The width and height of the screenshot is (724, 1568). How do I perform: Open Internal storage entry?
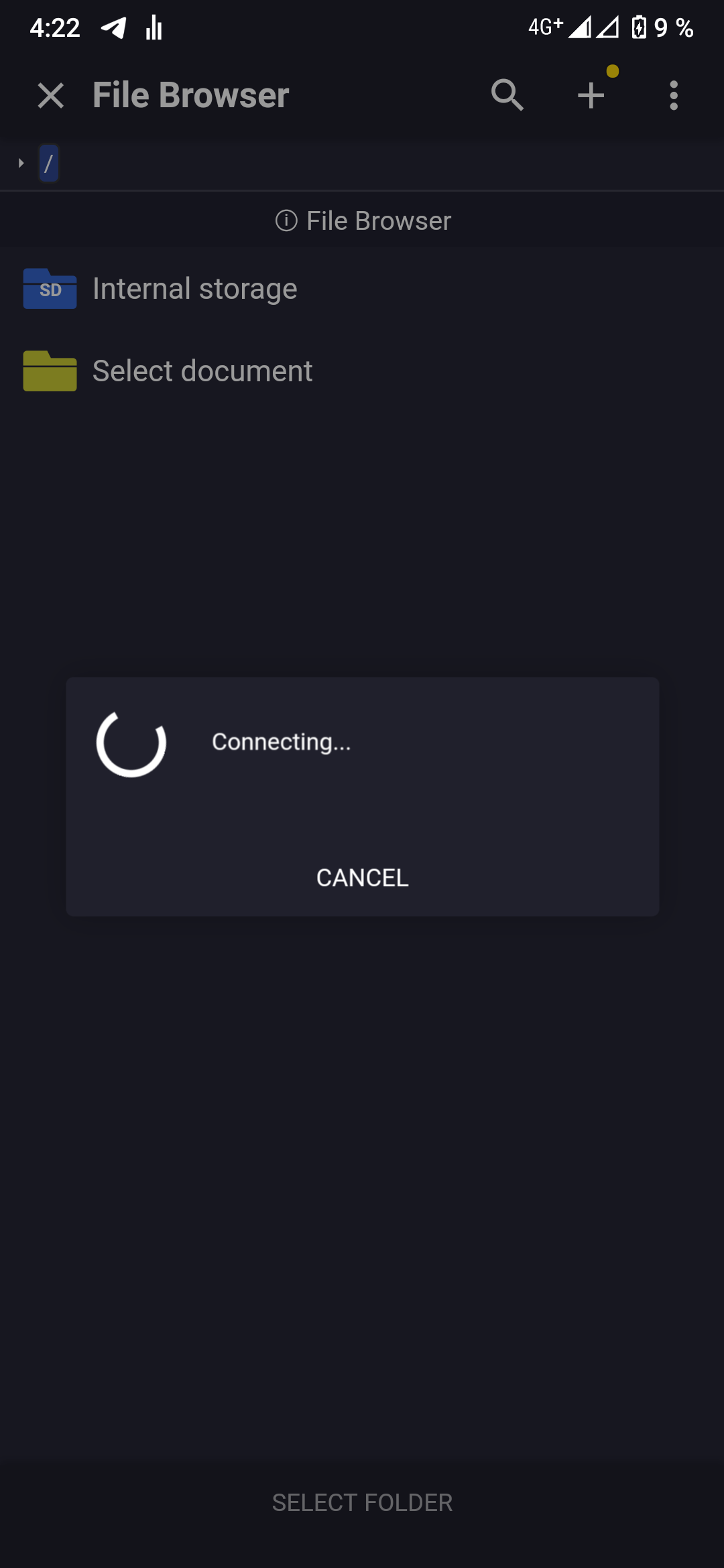coord(362,289)
